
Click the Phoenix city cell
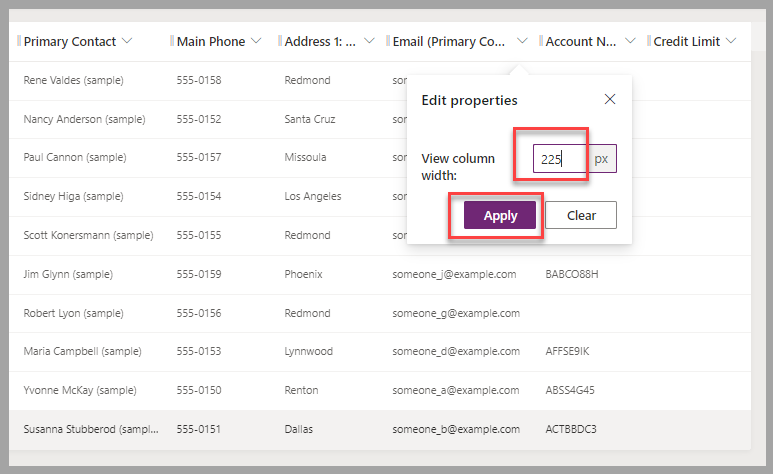[303, 274]
